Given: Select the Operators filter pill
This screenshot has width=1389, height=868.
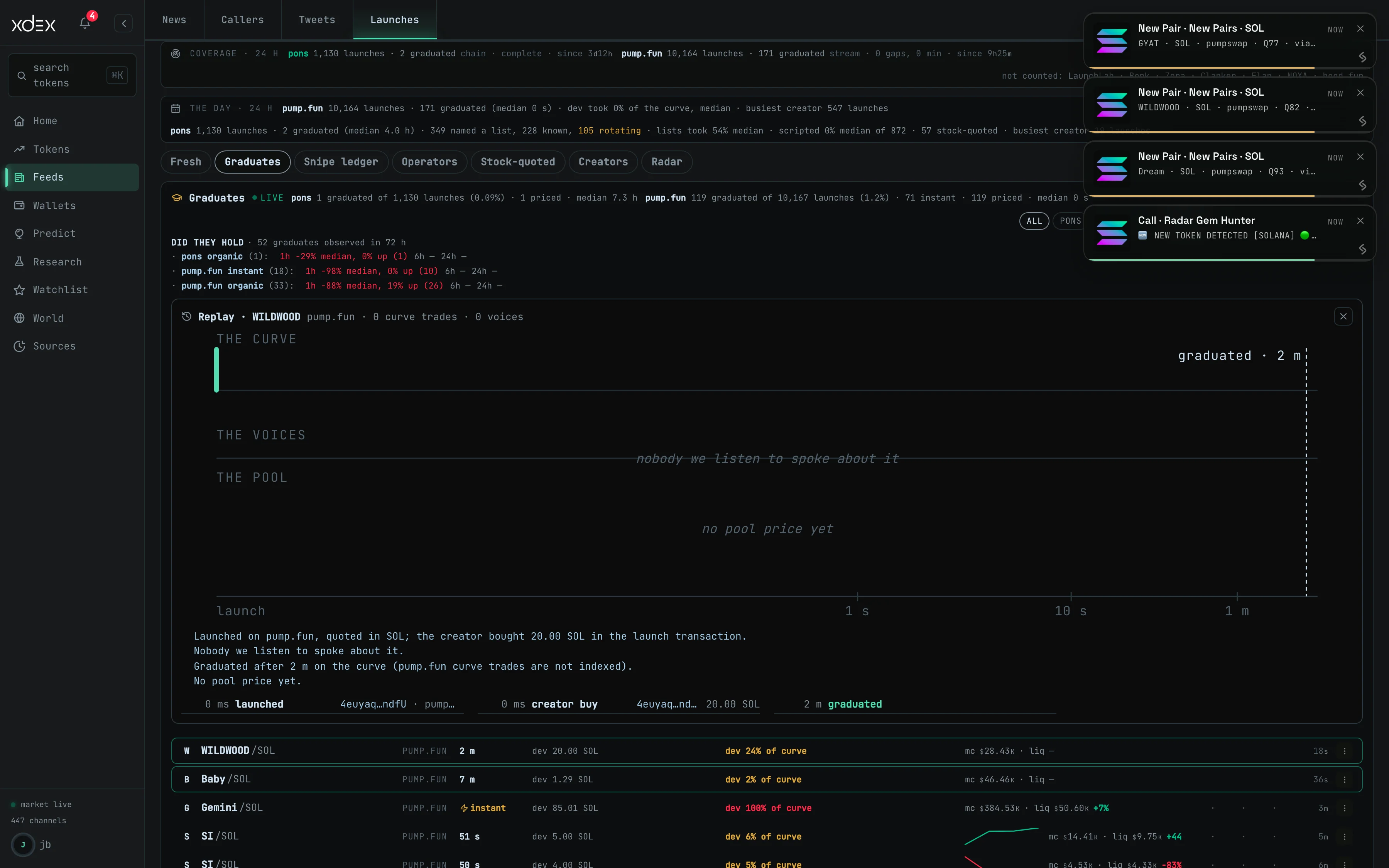Looking at the screenshot, I should click(x=429, y=162).
